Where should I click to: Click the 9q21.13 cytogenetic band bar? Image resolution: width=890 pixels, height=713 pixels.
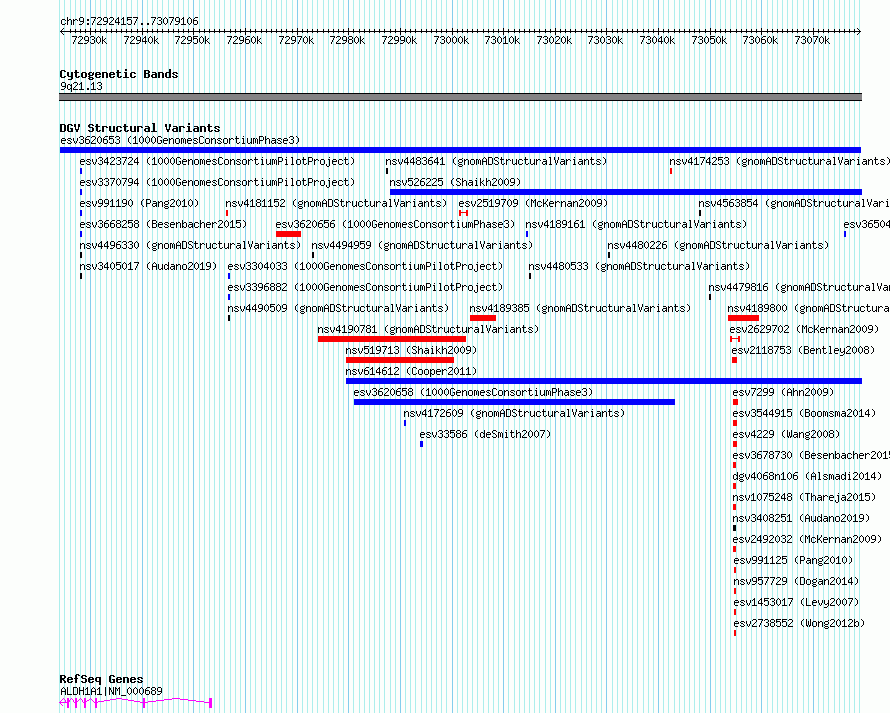click(x=460, y=97)
